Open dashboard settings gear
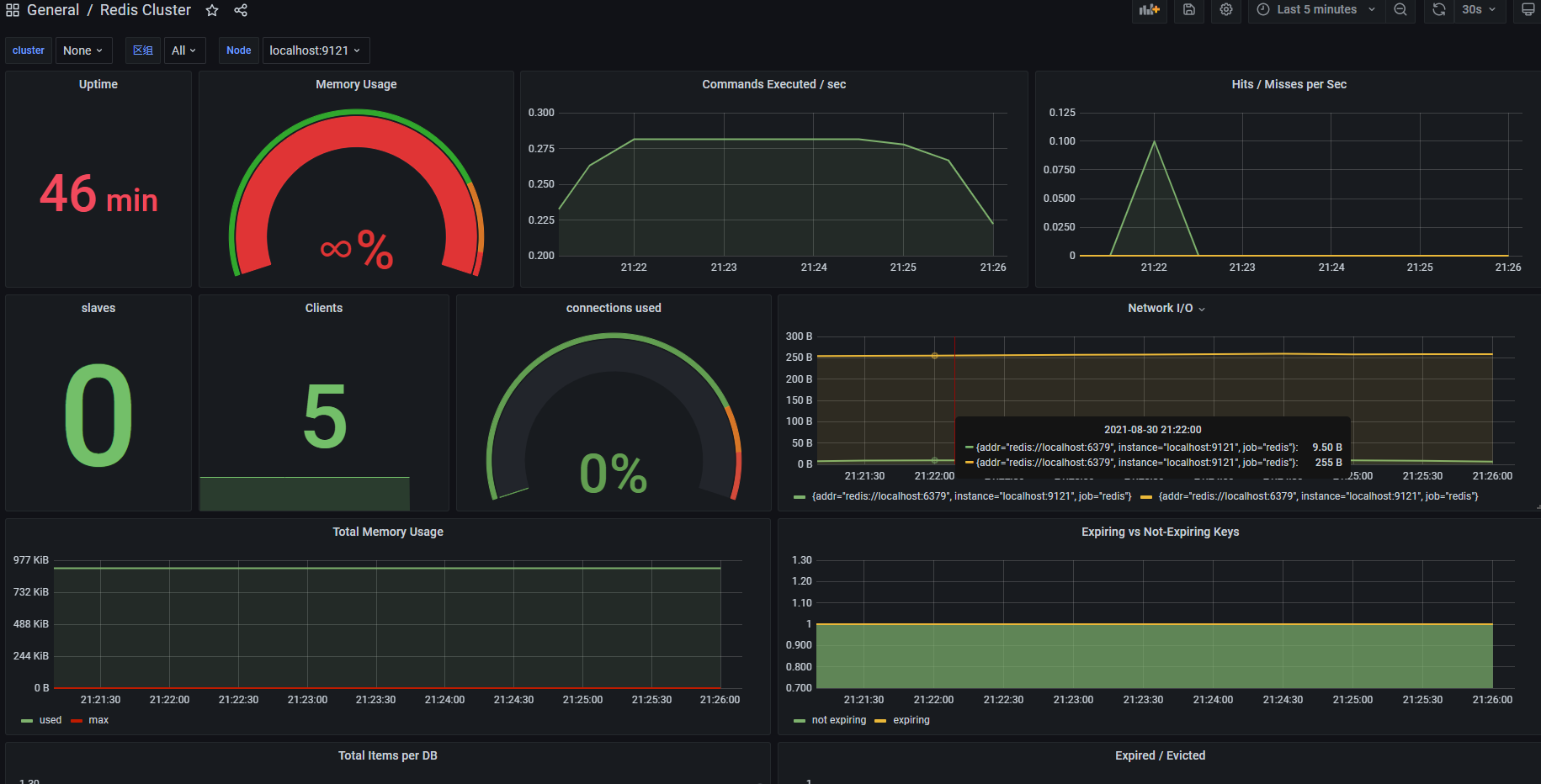This screenshot has width=1541, height=784. [1225, 10]
